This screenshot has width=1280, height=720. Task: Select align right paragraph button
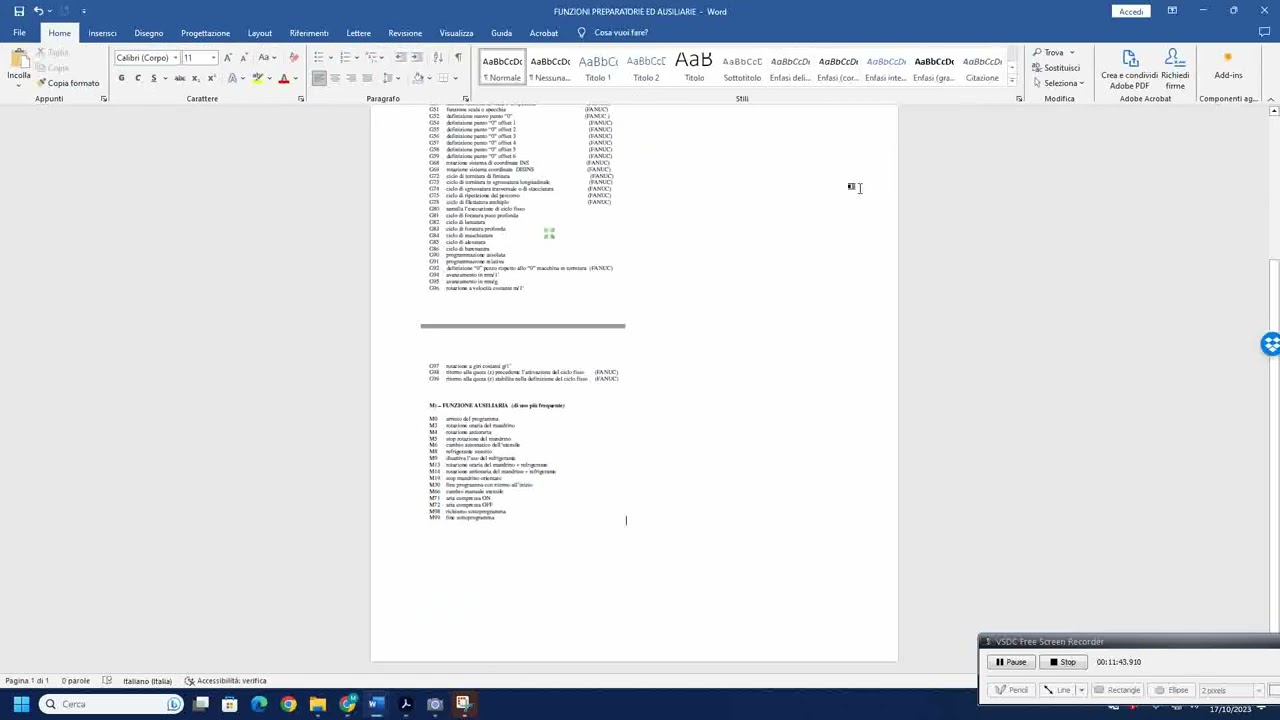351,78
